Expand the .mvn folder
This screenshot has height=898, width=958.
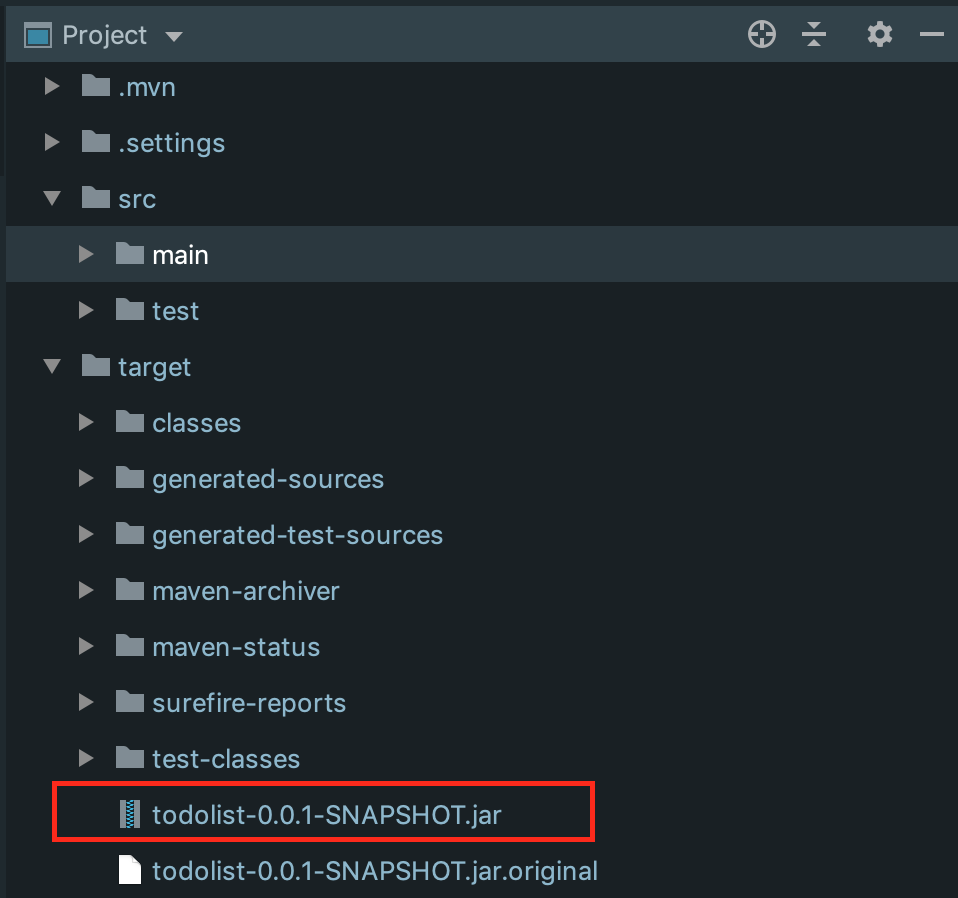click(x=53, y=86)
